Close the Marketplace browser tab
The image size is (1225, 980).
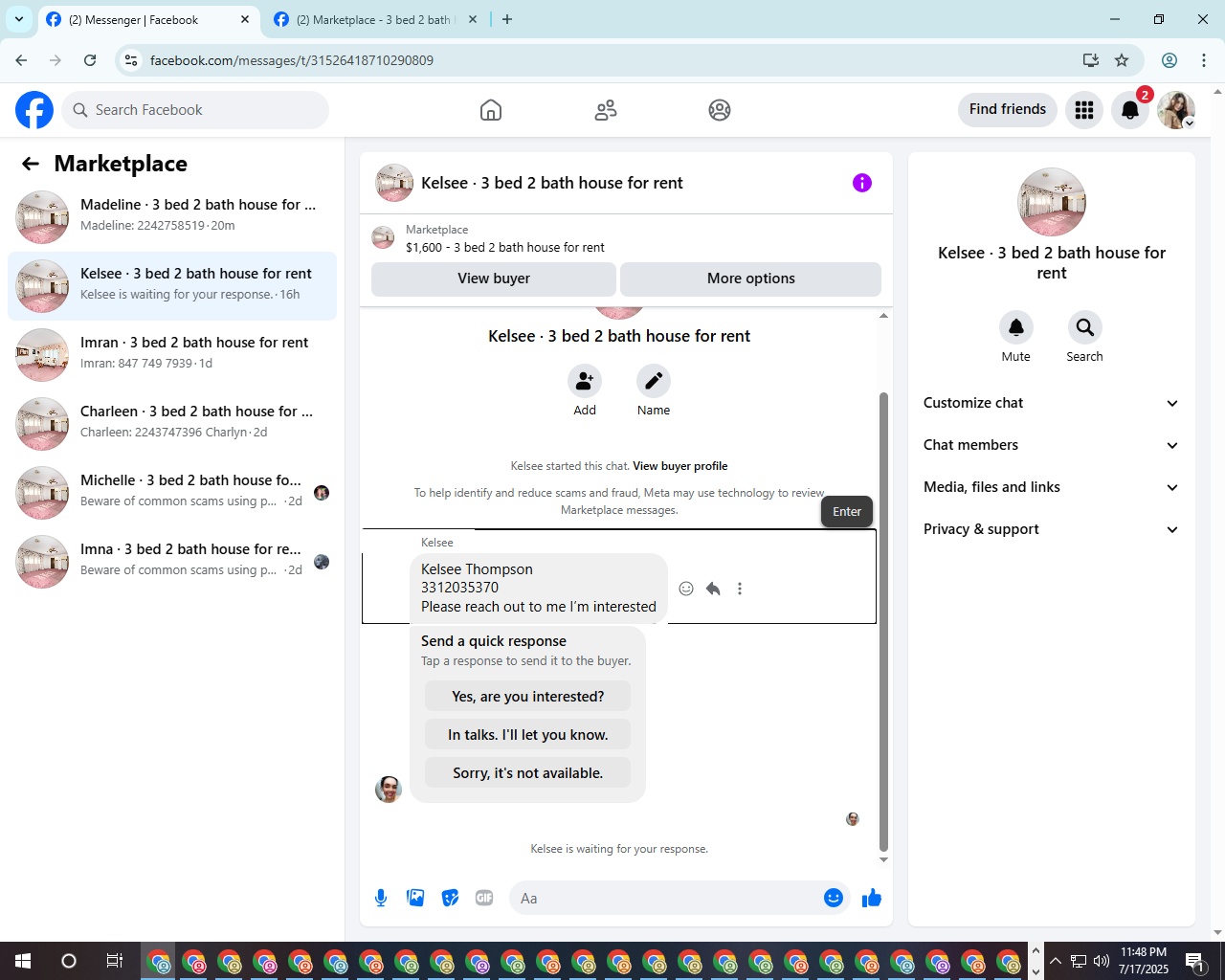pos(473,19)
